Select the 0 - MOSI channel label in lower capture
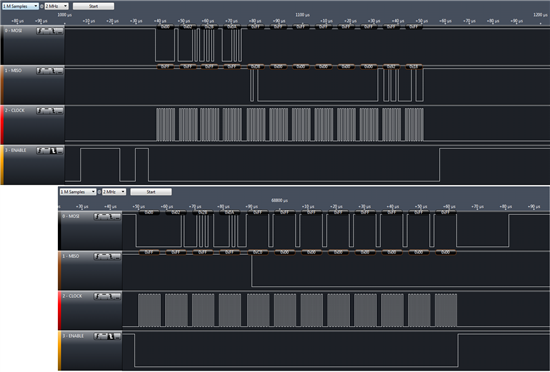Screen dimensions: 550x372 (71, 216)
